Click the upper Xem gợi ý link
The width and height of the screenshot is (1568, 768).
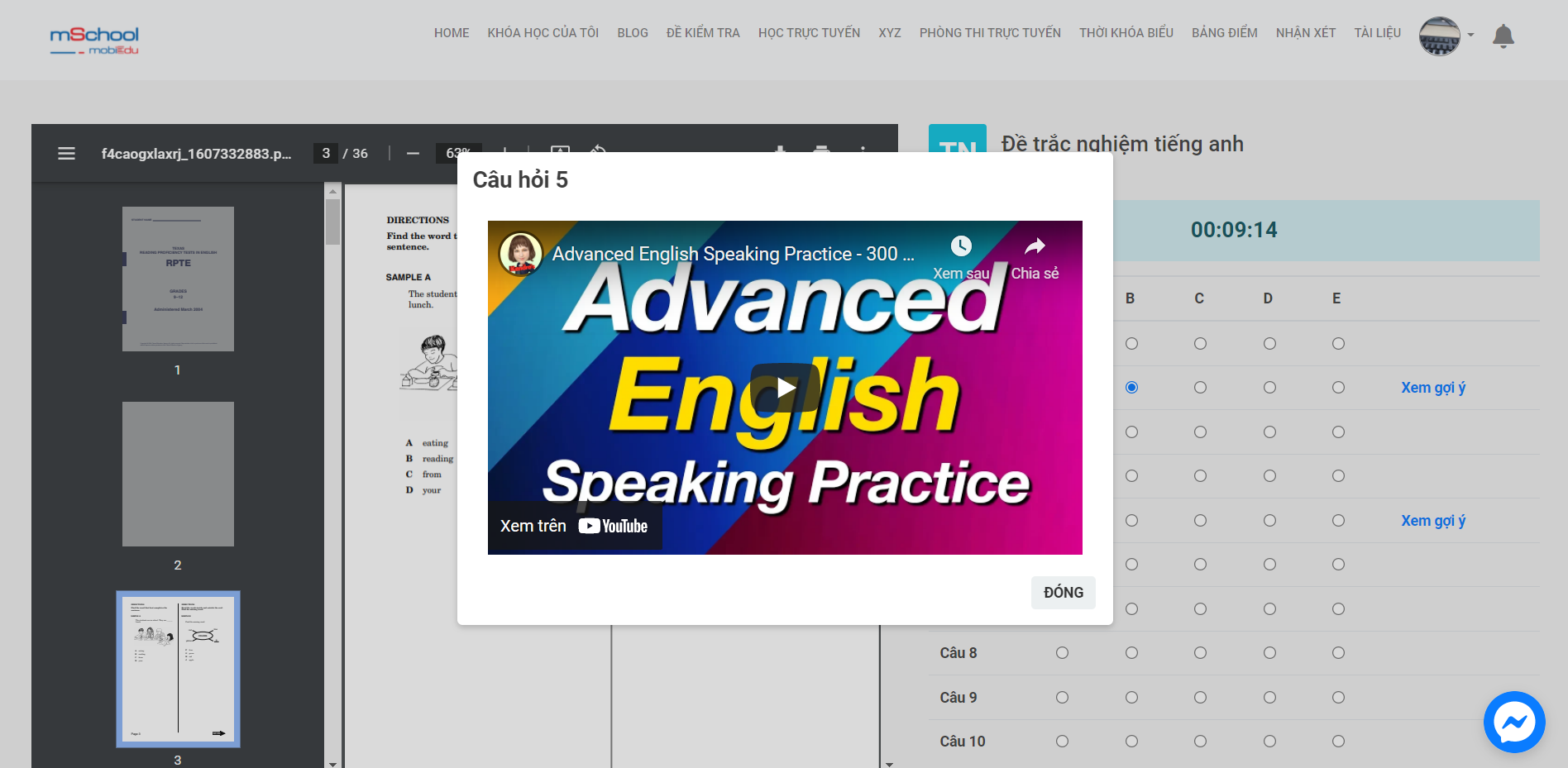[x=1433, y=388]
